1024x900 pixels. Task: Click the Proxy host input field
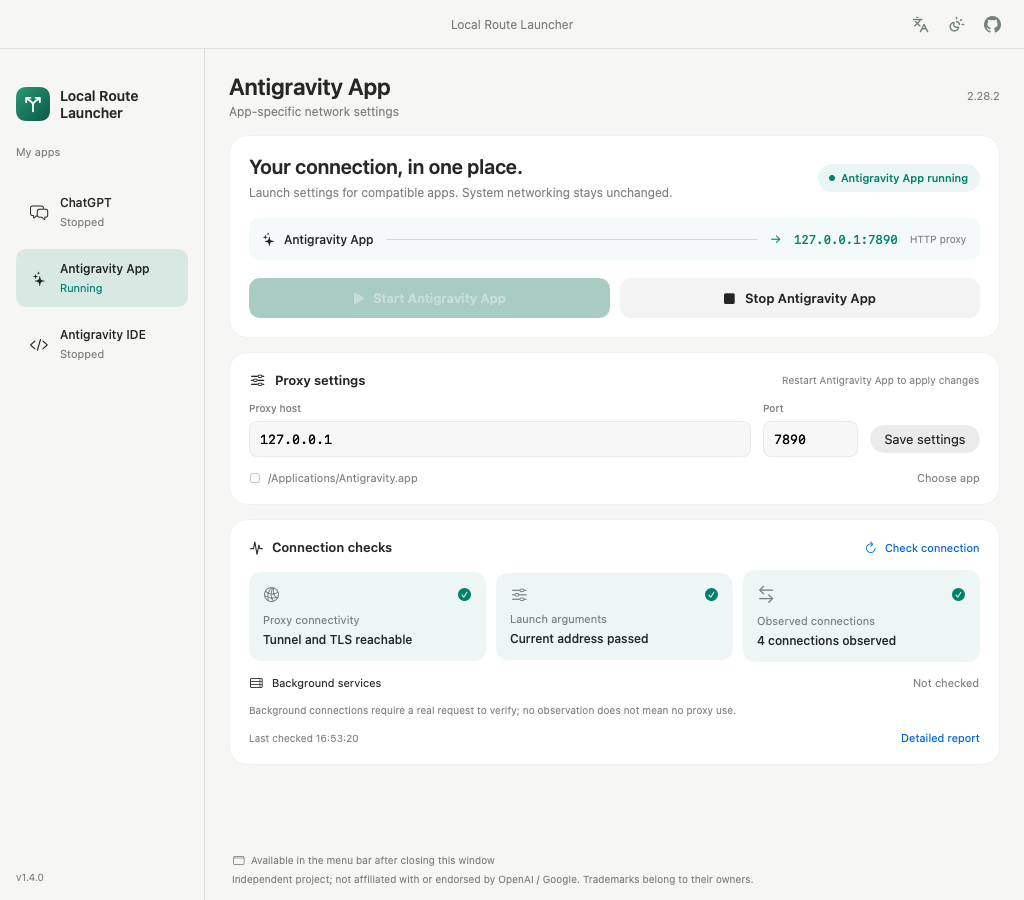click(500, 439)
